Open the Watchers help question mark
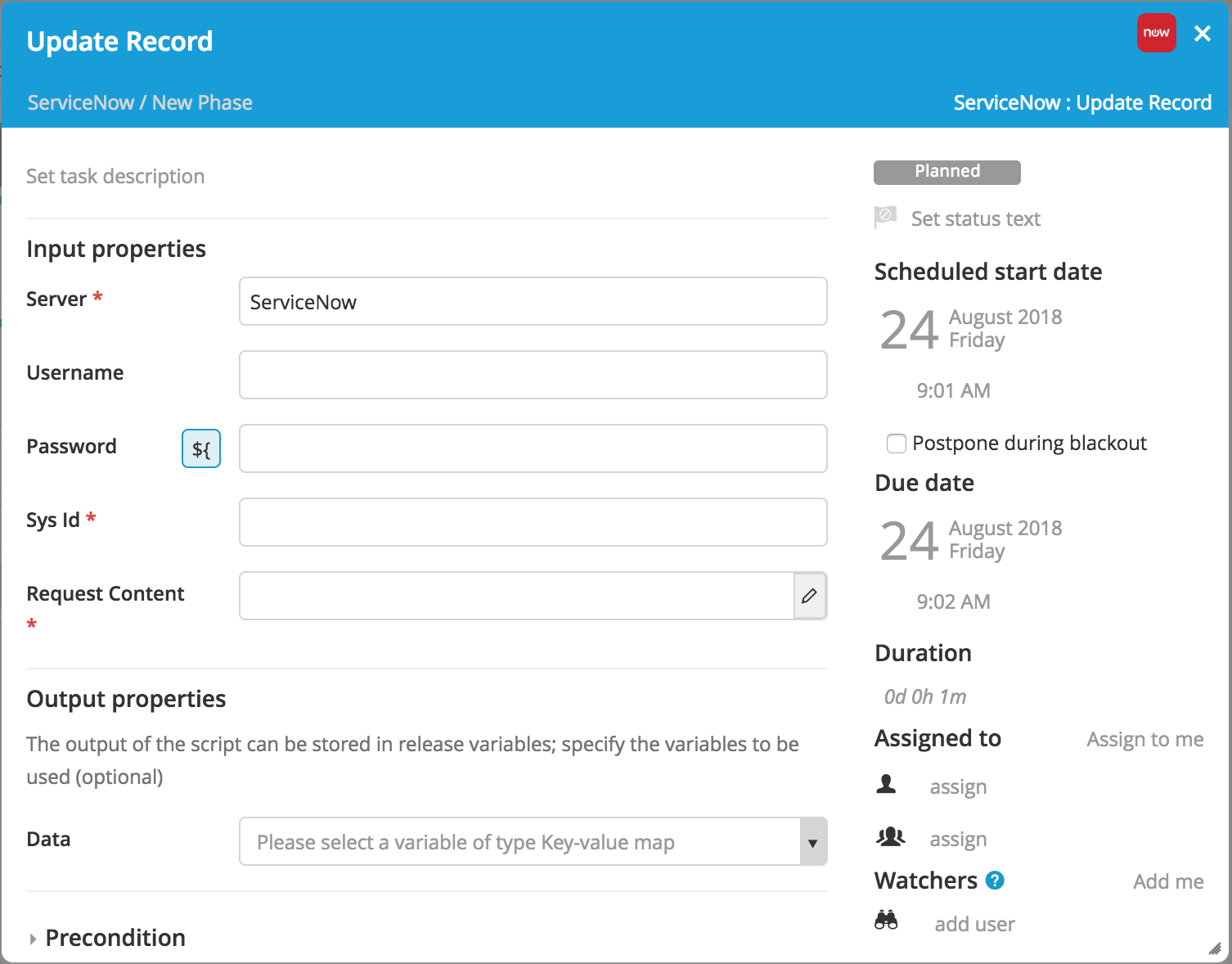 tap(995, 881)
